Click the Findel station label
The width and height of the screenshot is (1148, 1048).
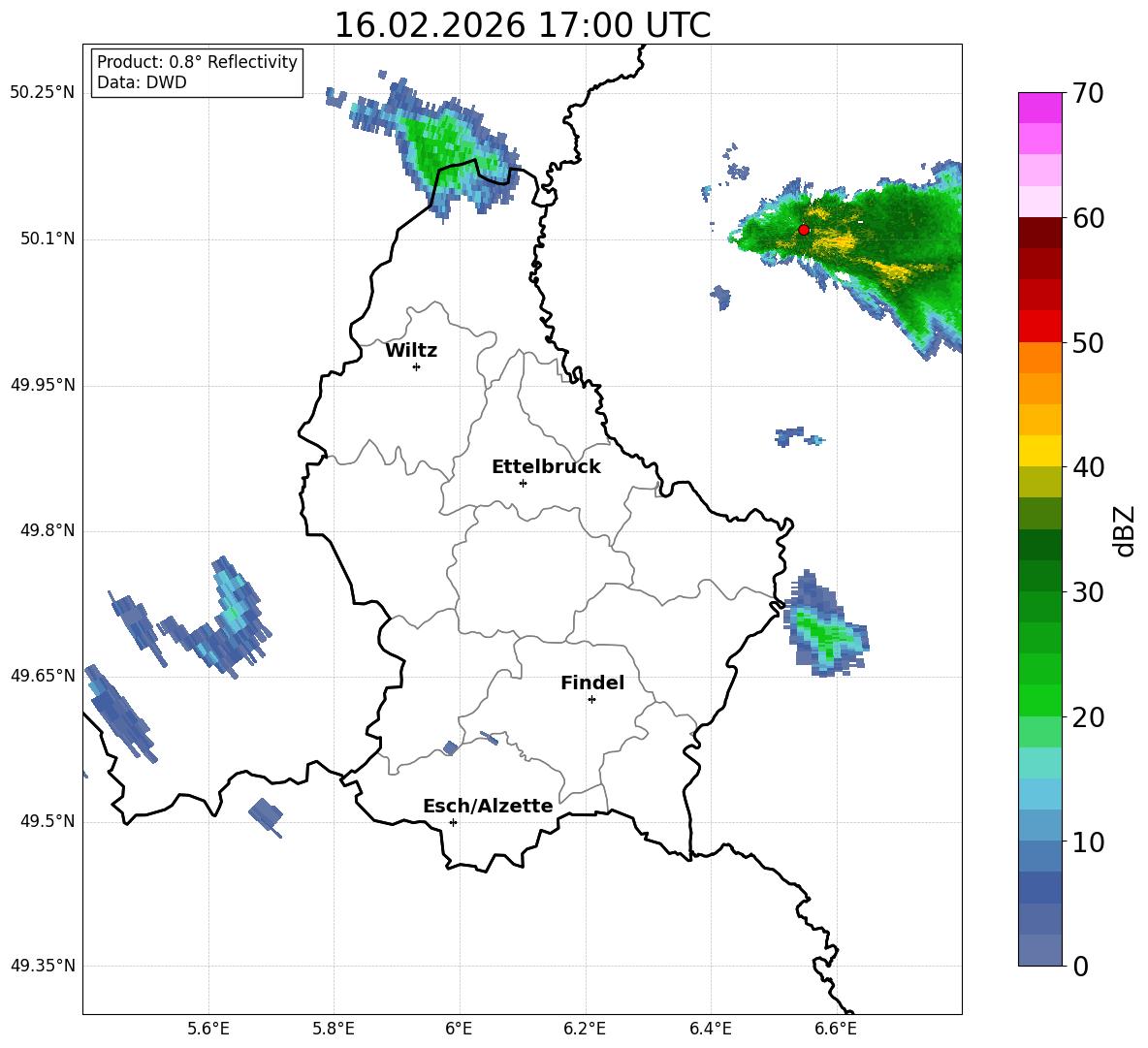592,683
